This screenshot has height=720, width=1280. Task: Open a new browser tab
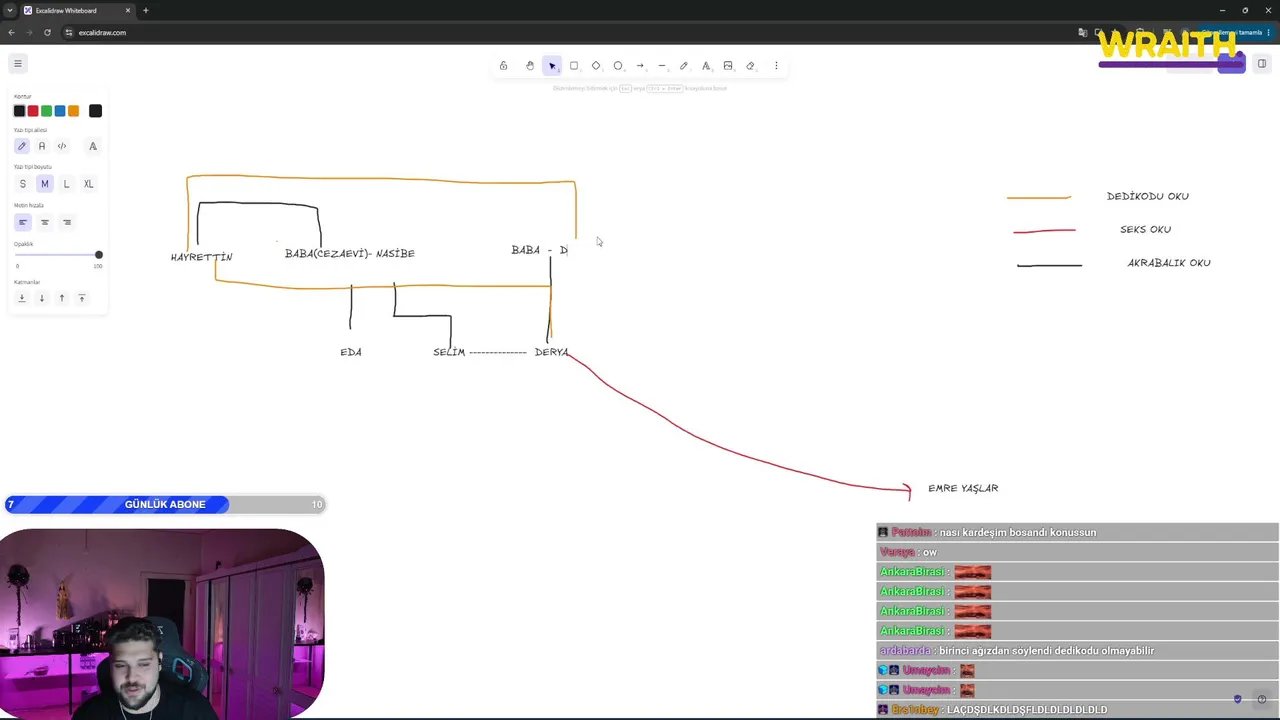146,10
